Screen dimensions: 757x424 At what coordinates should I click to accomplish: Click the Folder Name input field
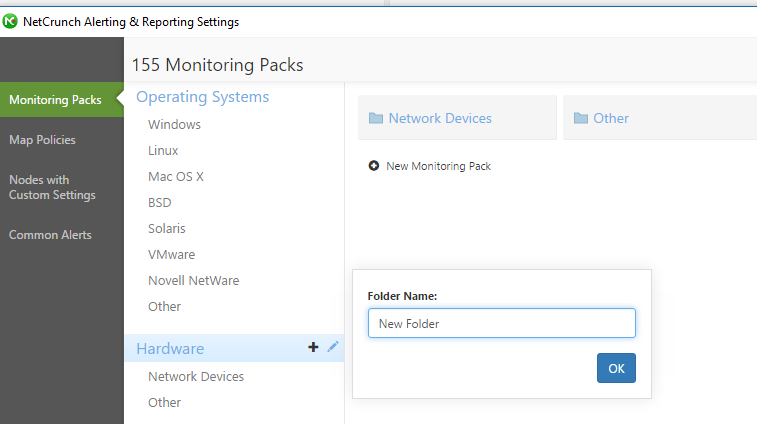(502, 323)
